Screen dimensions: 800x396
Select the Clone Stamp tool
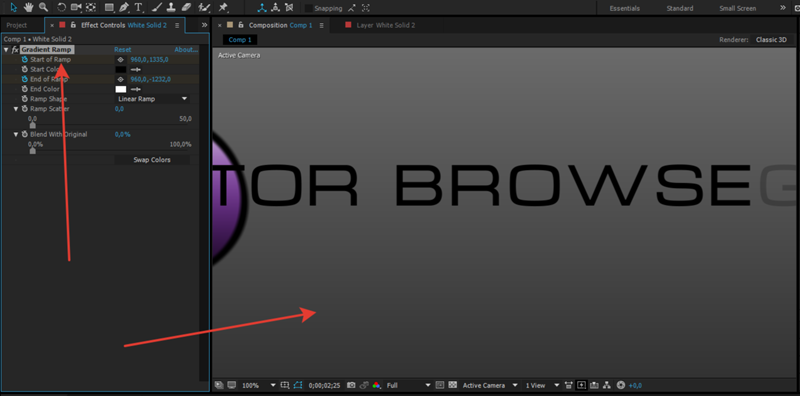click(x=171, y=7)
